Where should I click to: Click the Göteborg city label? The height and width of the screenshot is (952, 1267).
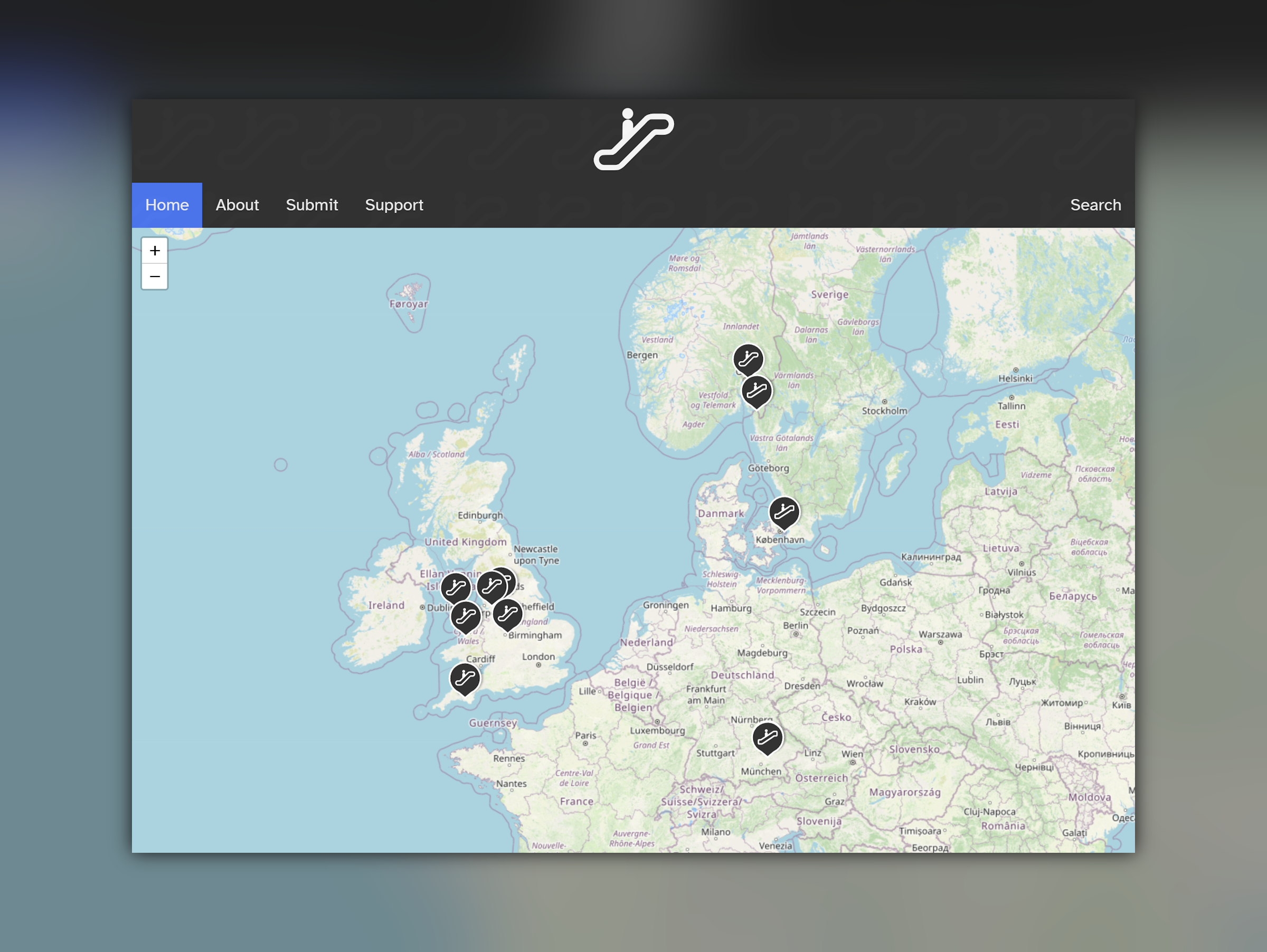click(x=768, y=468)
